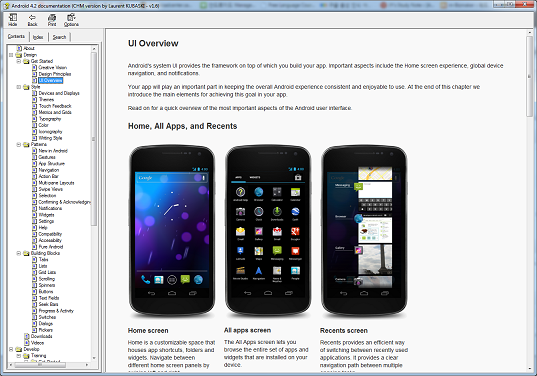Open the Options toolbar menu
Viewport: 537px width, 376px height.
71,20
